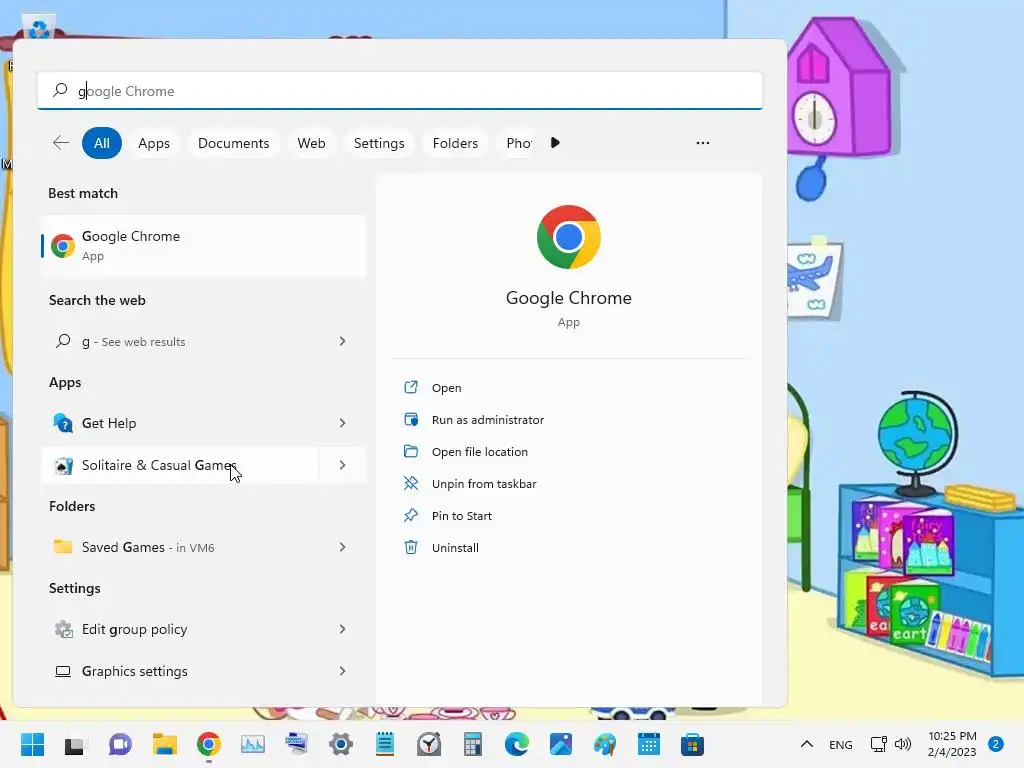Open the Edit group policy setting
The image size is (1024, 768).
coord(180,629)
